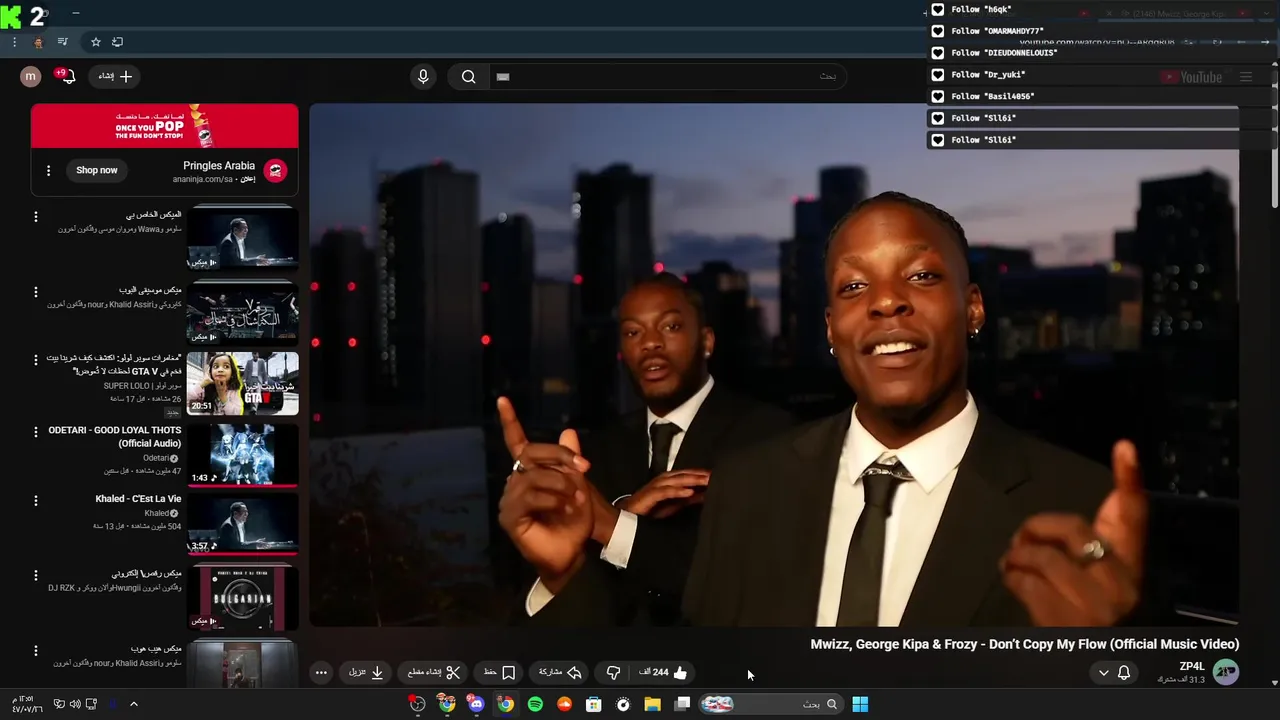Click in the Windows taskbar search box

(x=770, y=704)
